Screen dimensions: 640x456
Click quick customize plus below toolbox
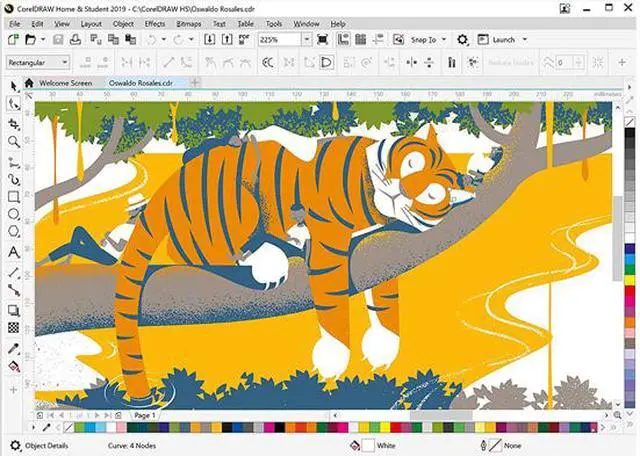coord(13,390)
